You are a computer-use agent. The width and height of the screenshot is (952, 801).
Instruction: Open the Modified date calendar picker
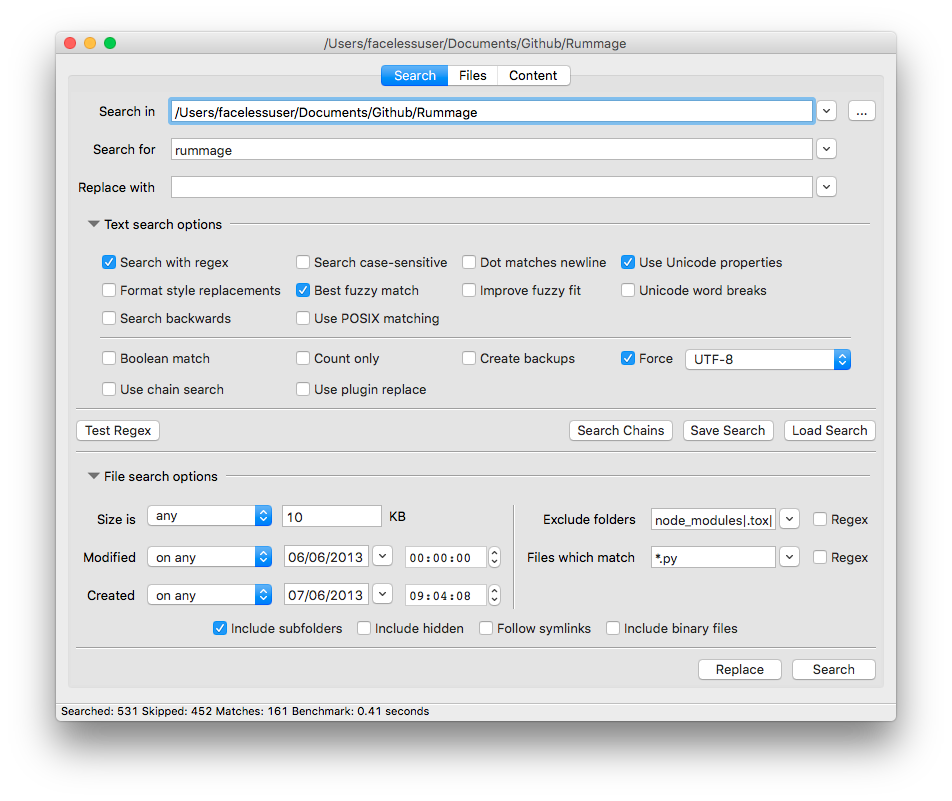pos(382,557)
